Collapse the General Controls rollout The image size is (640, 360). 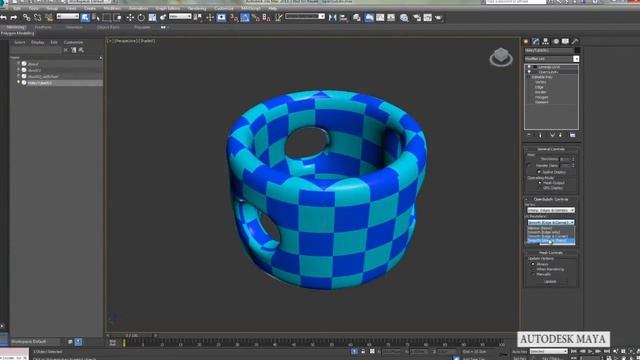[551, 149]
